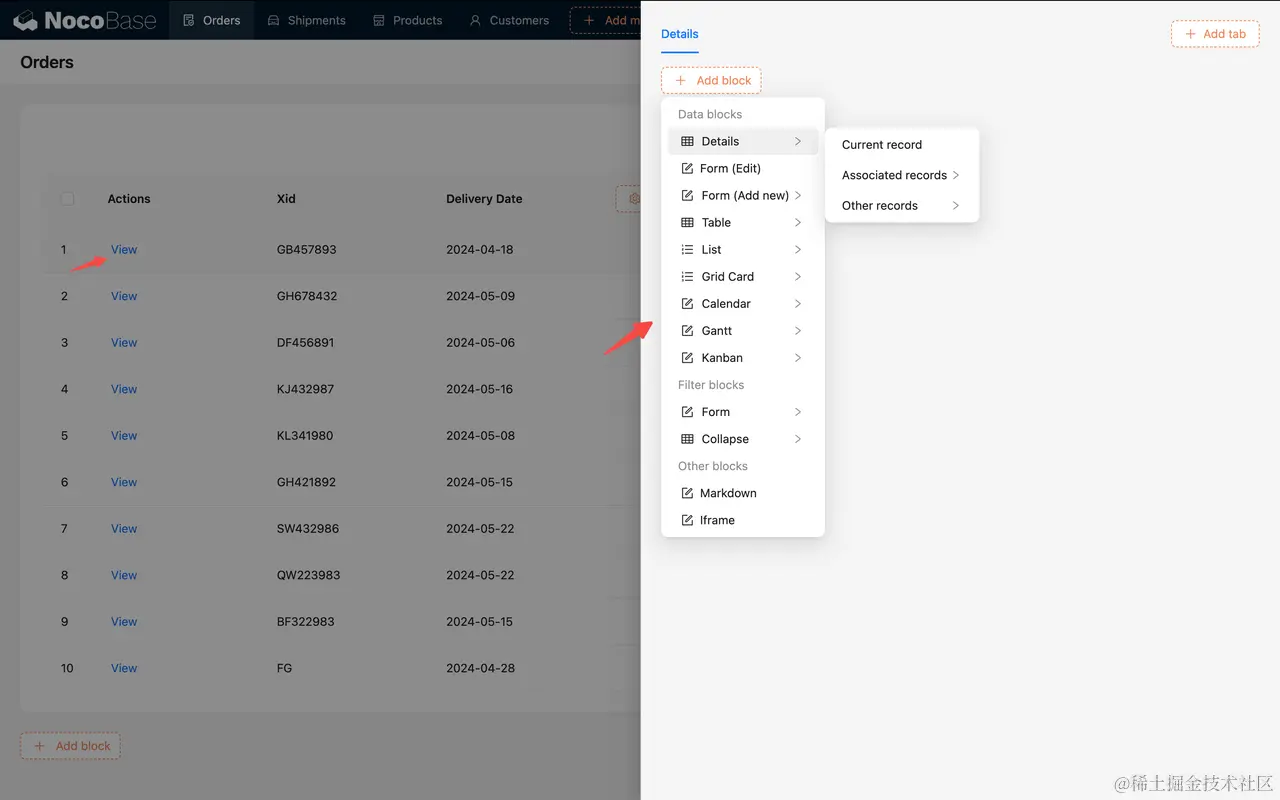Expand the filter Form submenu arrow
Image resolution: width=1280 pixels, height=800 pixels.
798,412
